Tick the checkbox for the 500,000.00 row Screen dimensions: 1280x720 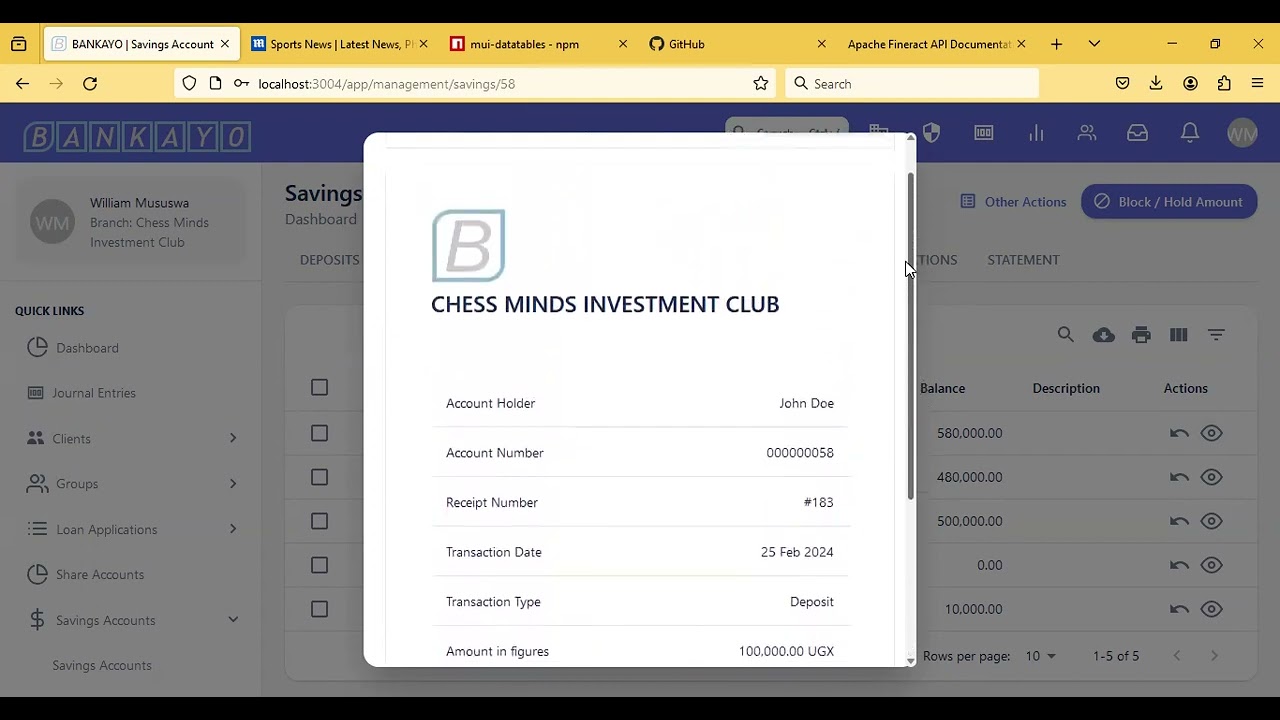pyautogui.click(x=319, y=521)
